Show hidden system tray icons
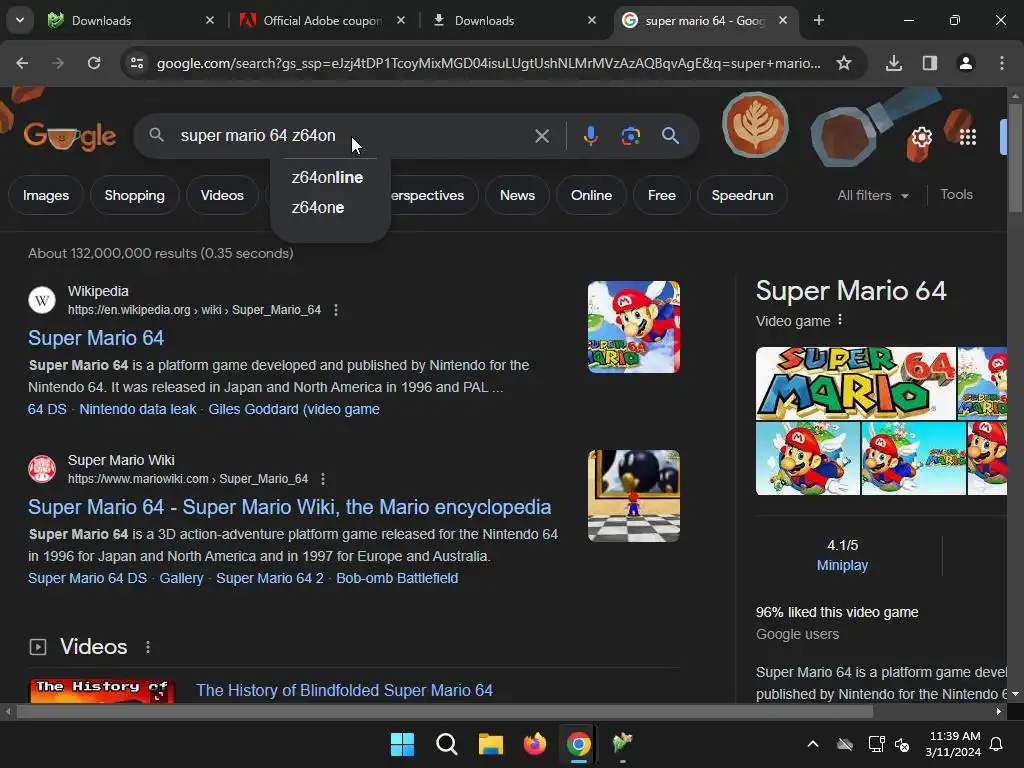This screenshot has height=768, width=1024. pyautogui.click(x=813, y=744)
